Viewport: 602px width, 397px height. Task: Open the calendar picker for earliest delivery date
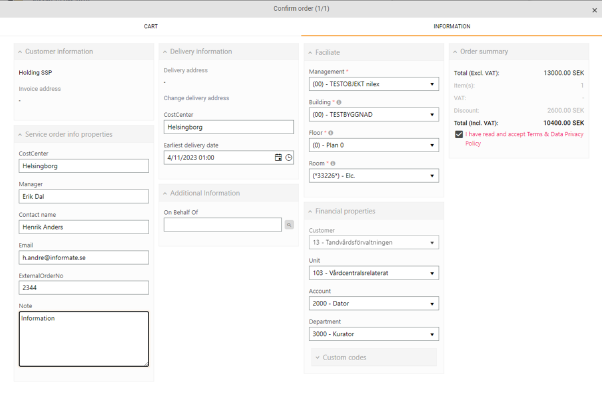coord(278,157)
